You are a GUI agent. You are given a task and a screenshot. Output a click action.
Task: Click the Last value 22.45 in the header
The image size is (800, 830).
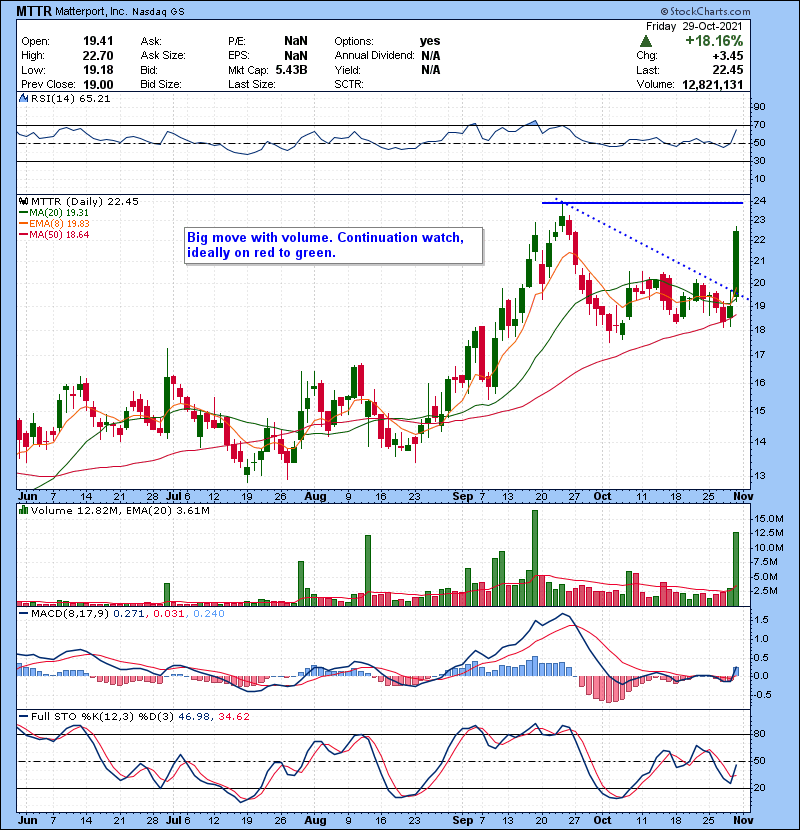(x=727, y=70)
